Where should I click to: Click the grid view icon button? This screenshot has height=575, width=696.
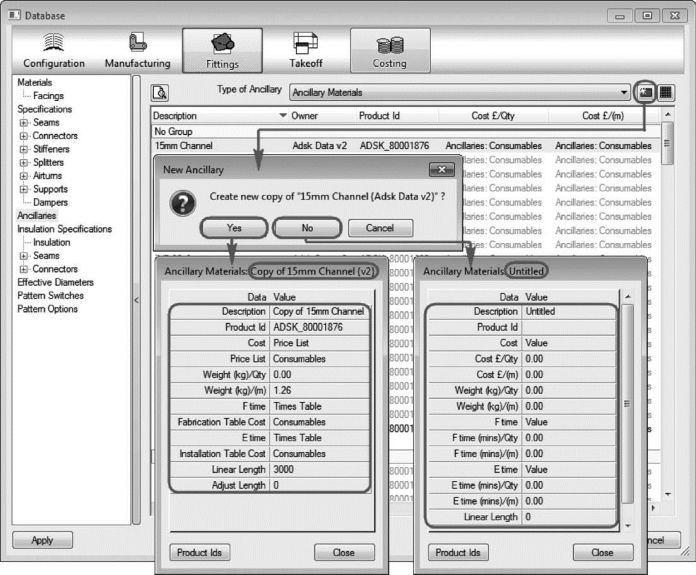(665, 92)
